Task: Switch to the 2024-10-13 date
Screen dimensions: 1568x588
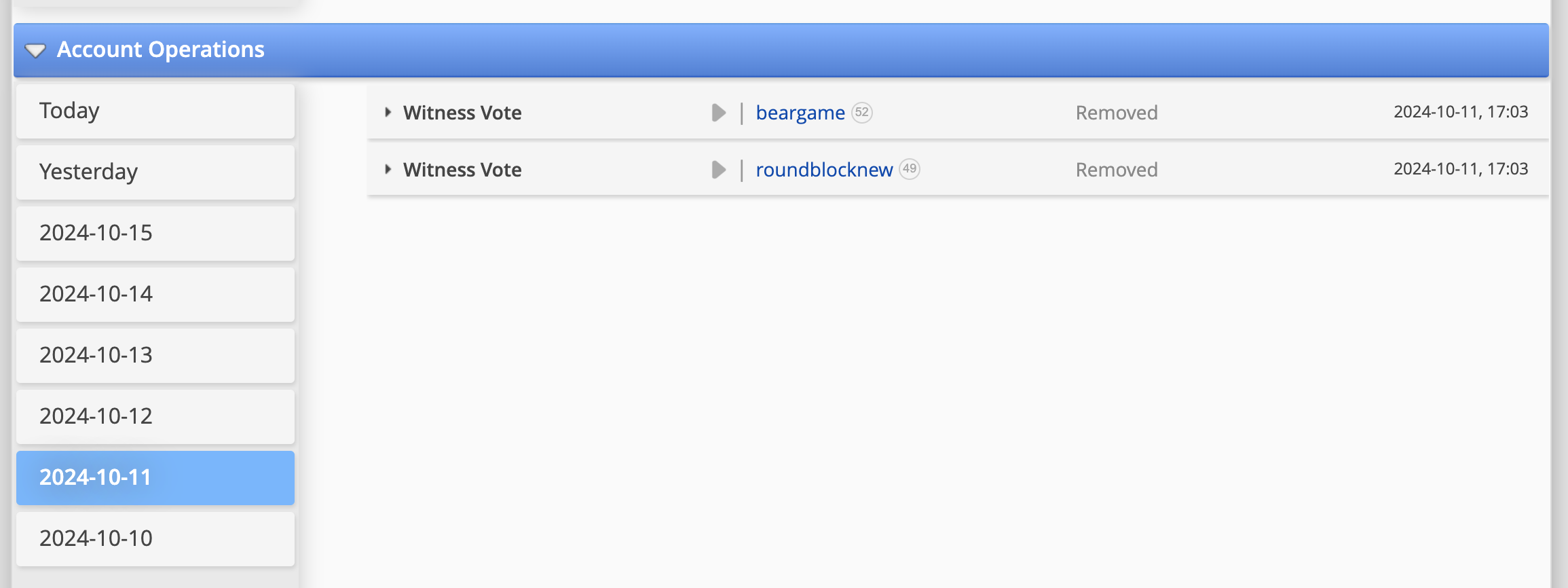Action: click(155, 356)
